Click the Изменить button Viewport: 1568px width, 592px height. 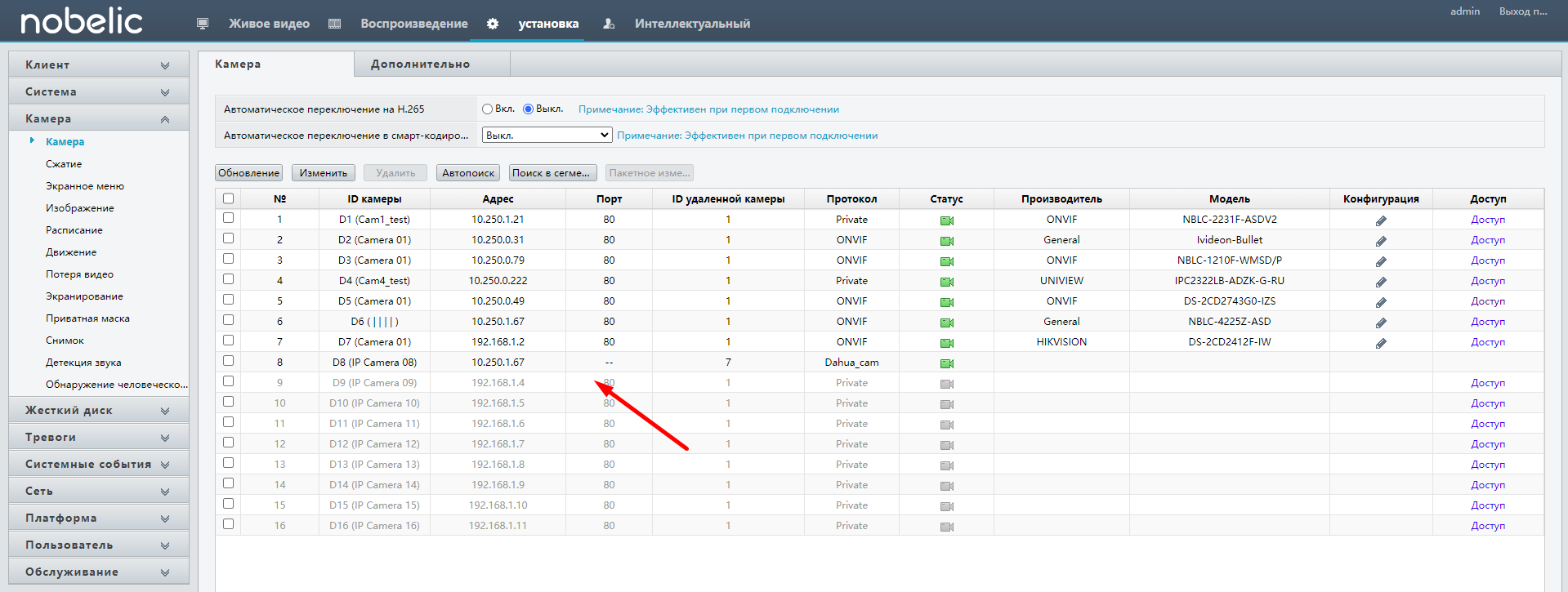point(324,173)
